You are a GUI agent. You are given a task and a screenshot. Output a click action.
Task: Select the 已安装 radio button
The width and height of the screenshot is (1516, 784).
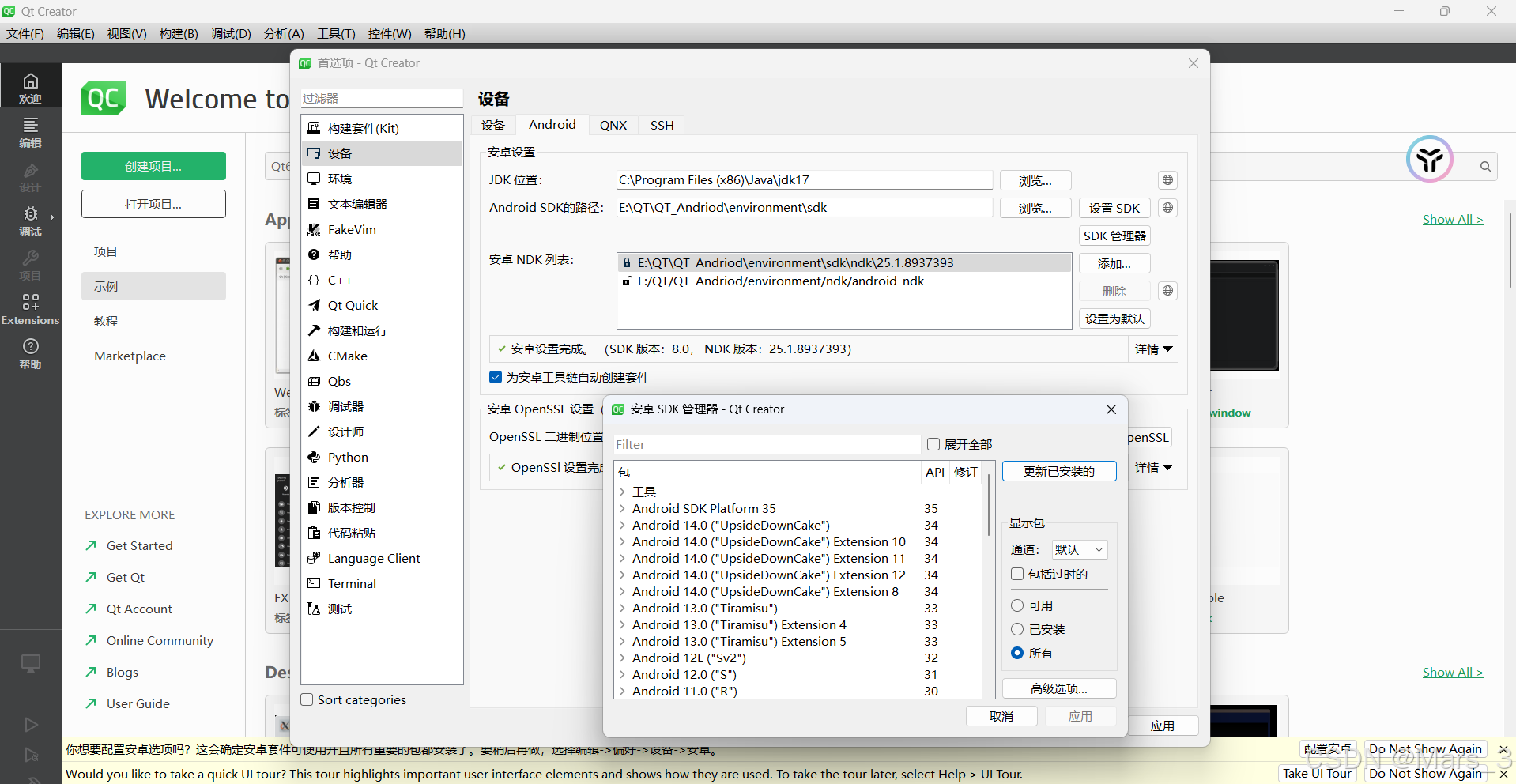[1017, 629]
